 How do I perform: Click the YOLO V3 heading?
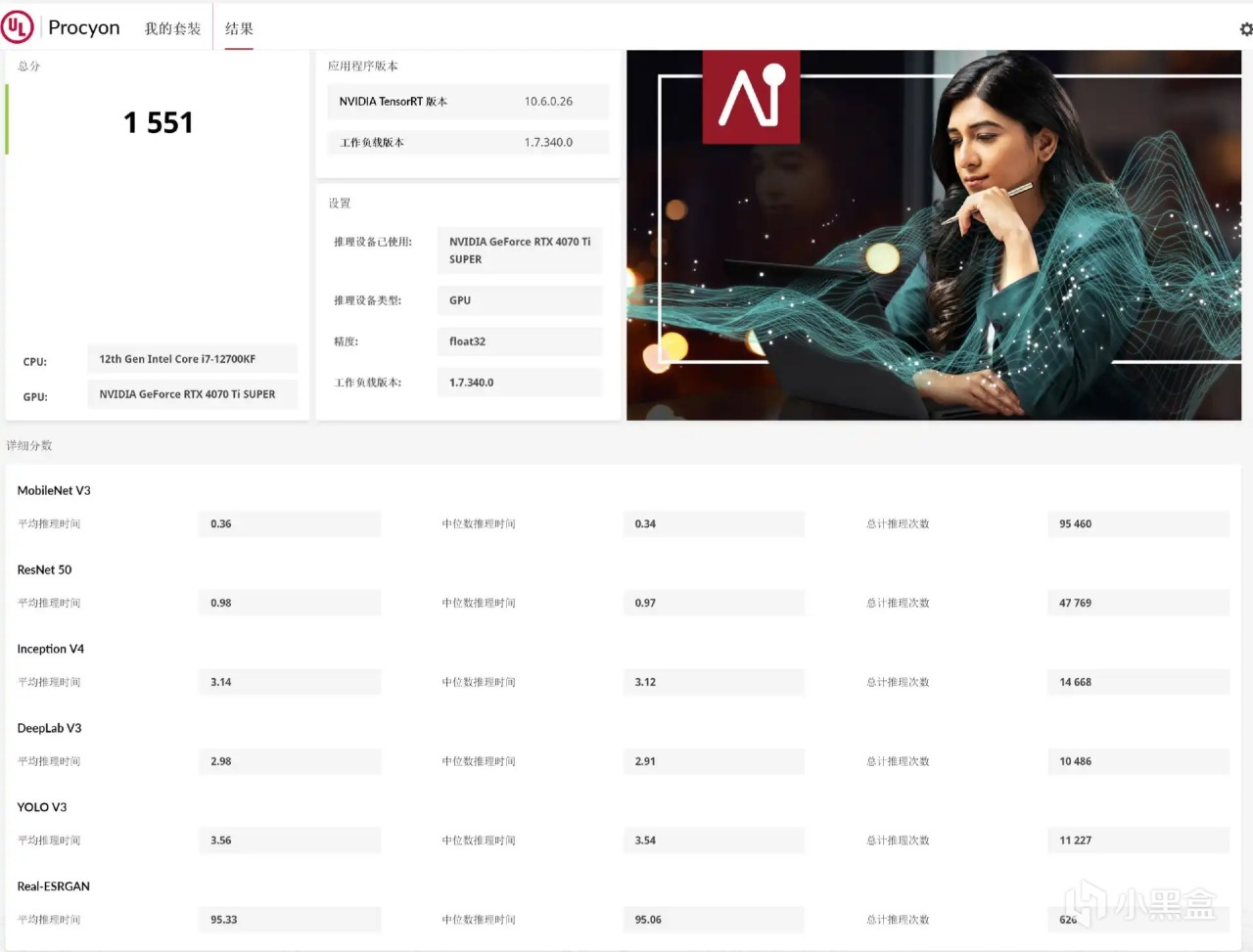pyautogui.click(x=42, y=807)
